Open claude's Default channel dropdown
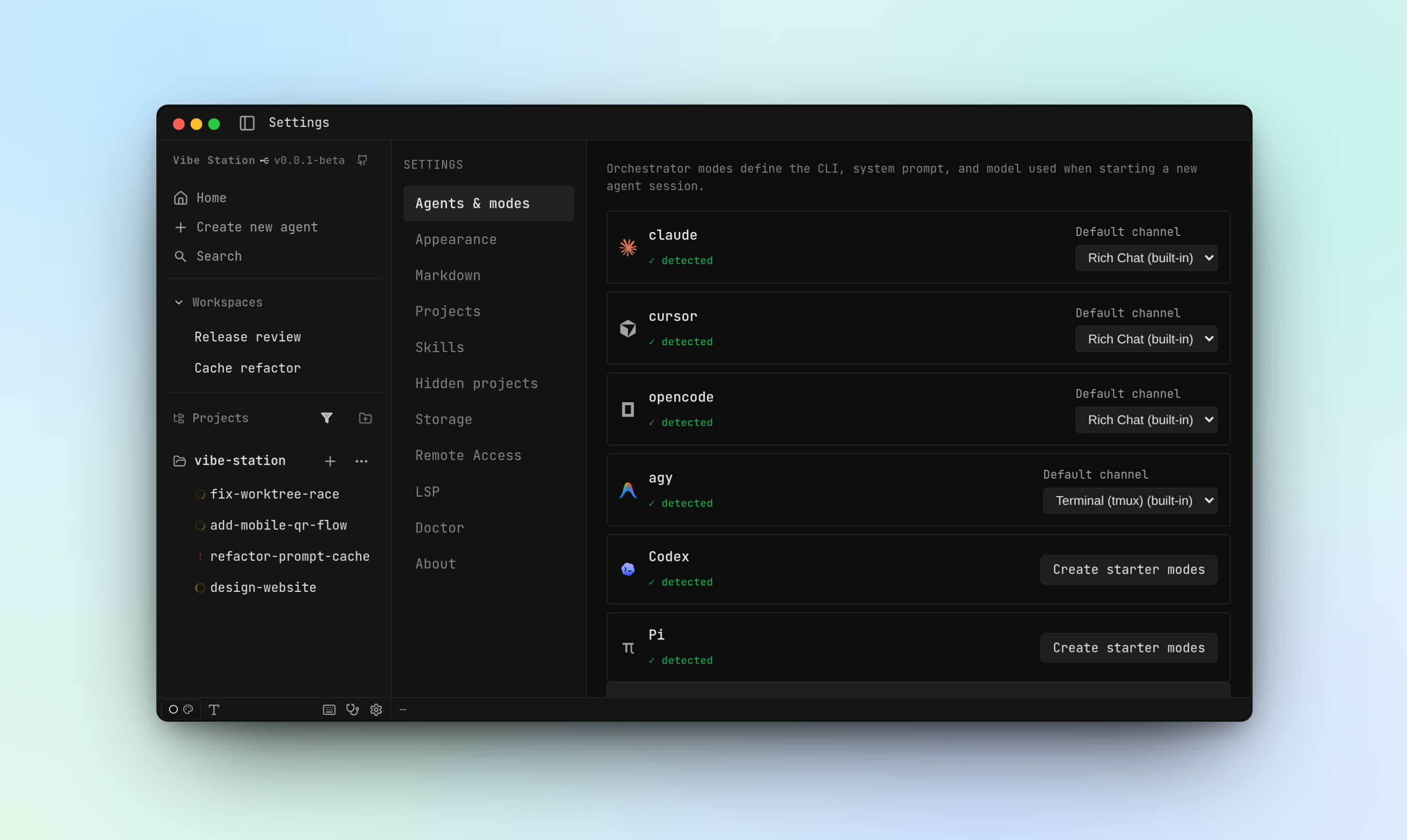The width and height of the screenshot is (1407, 840). click(1146, 257)
